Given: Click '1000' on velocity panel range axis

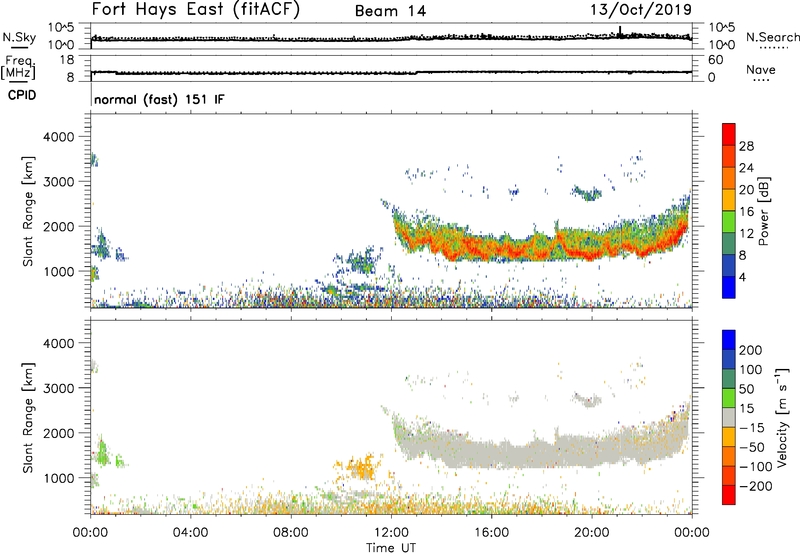Looking at the screenshot, I should (x=58, y=478).
